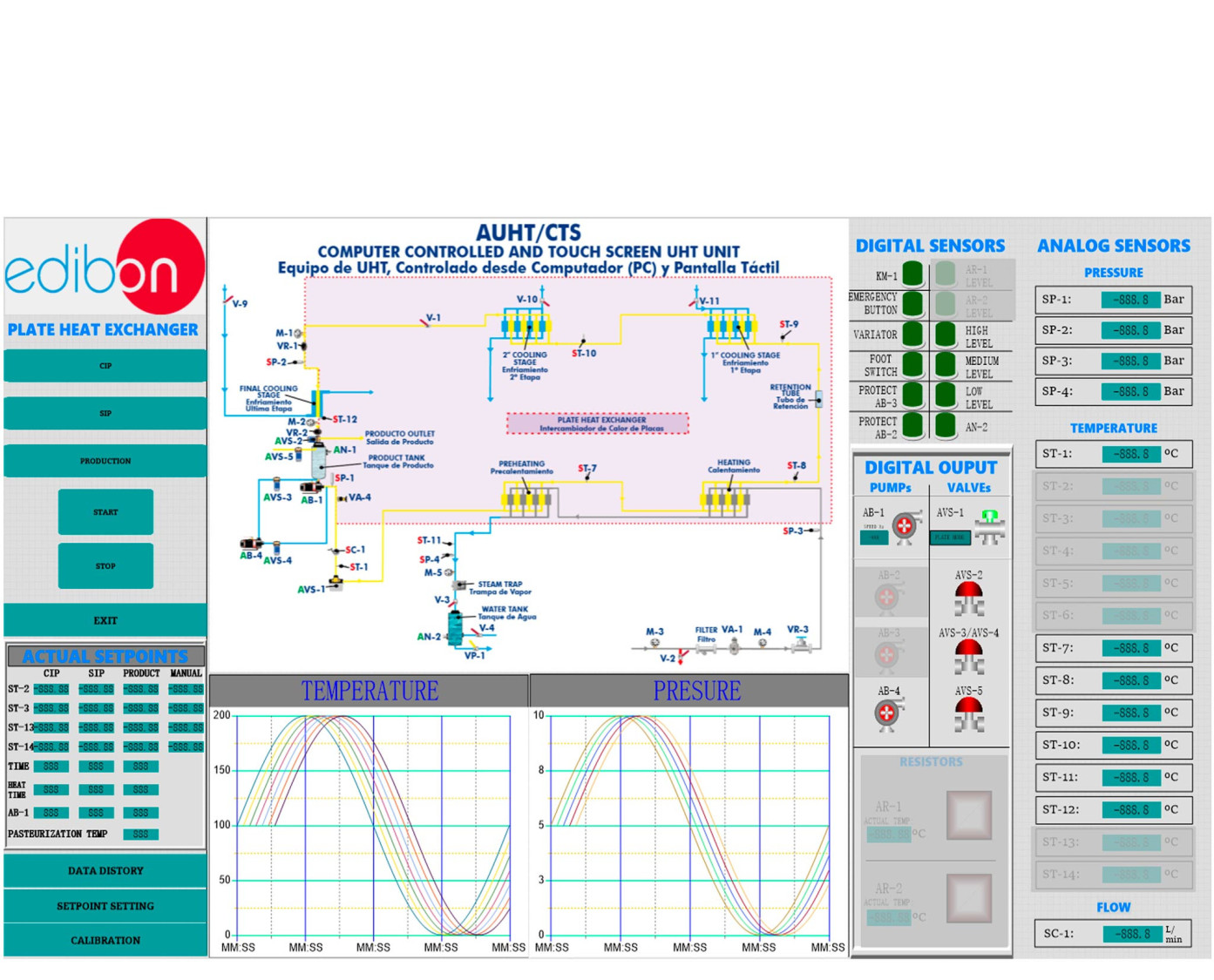Open the Calibration screen
1214x980 pixels.
click(x=105, y=941)
